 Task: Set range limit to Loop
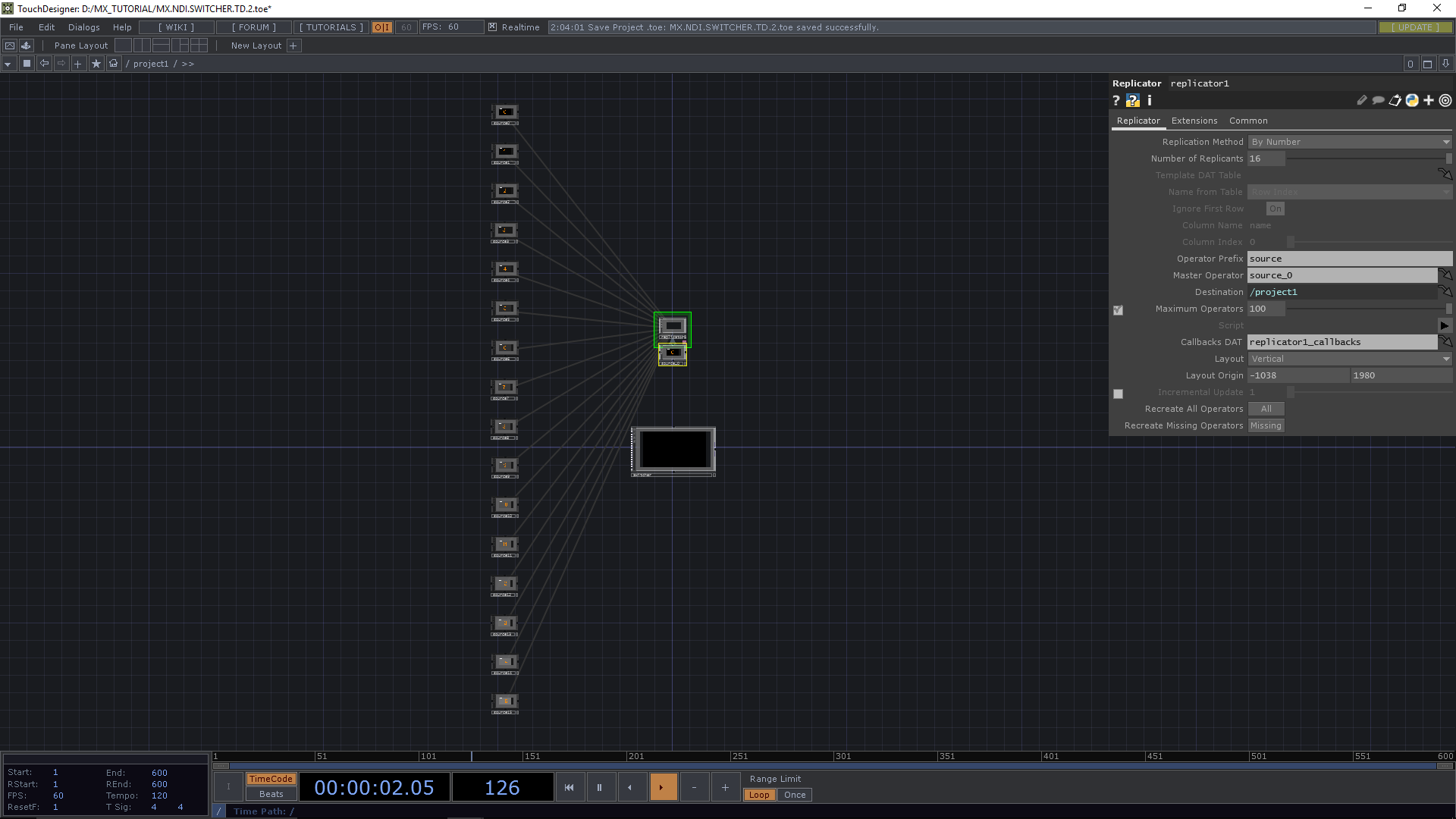(759, 795)
